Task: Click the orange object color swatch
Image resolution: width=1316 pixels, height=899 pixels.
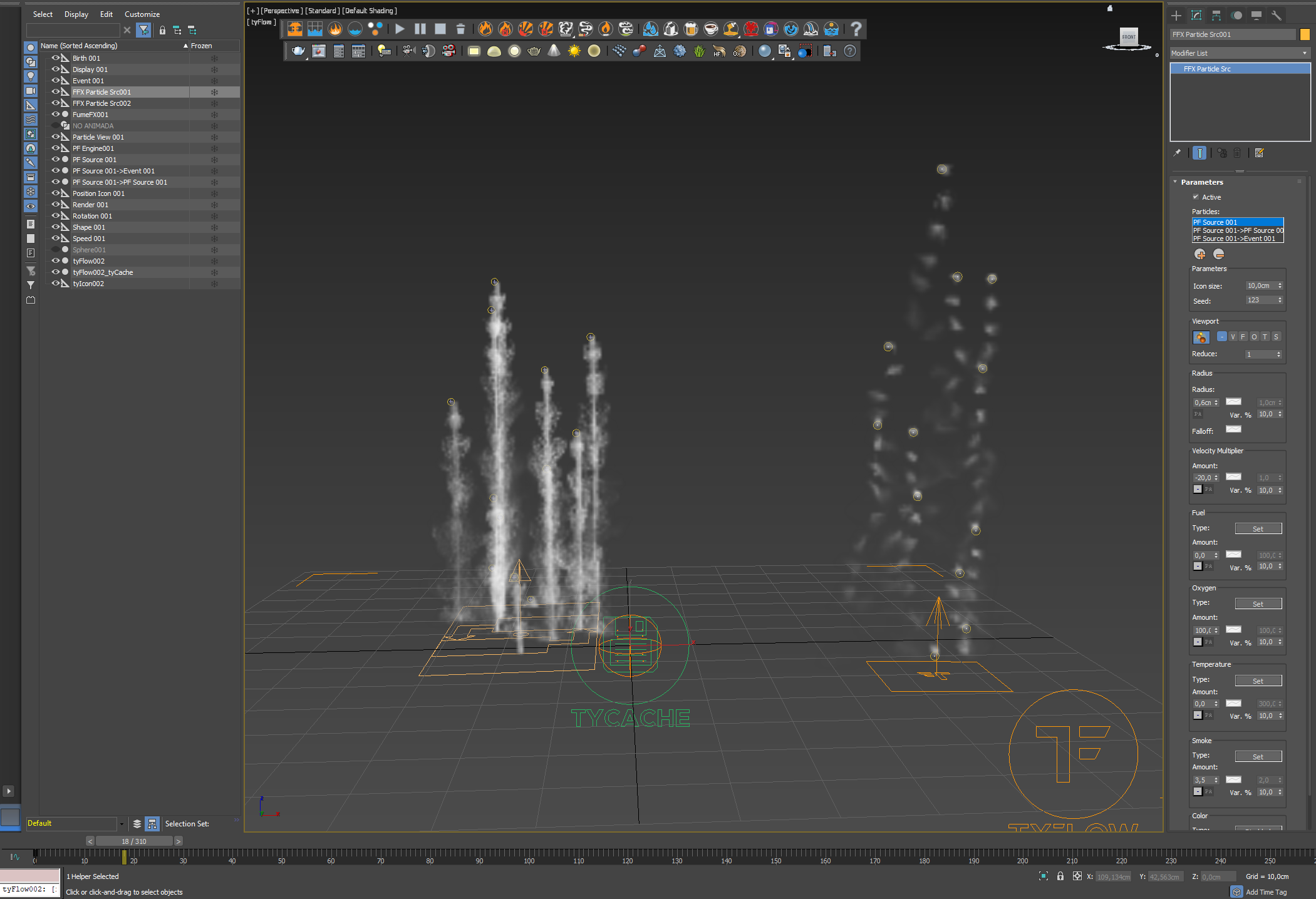Action: coord(1305,34)
